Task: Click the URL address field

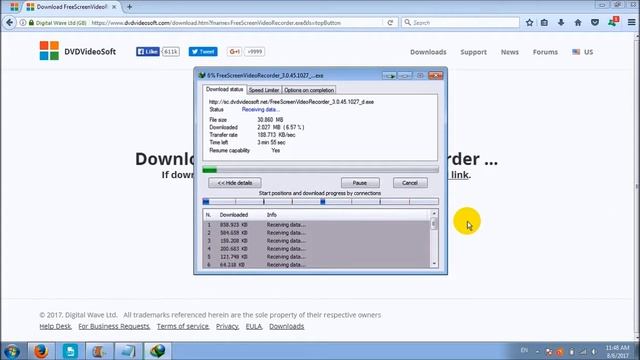Action: point(216,23)
